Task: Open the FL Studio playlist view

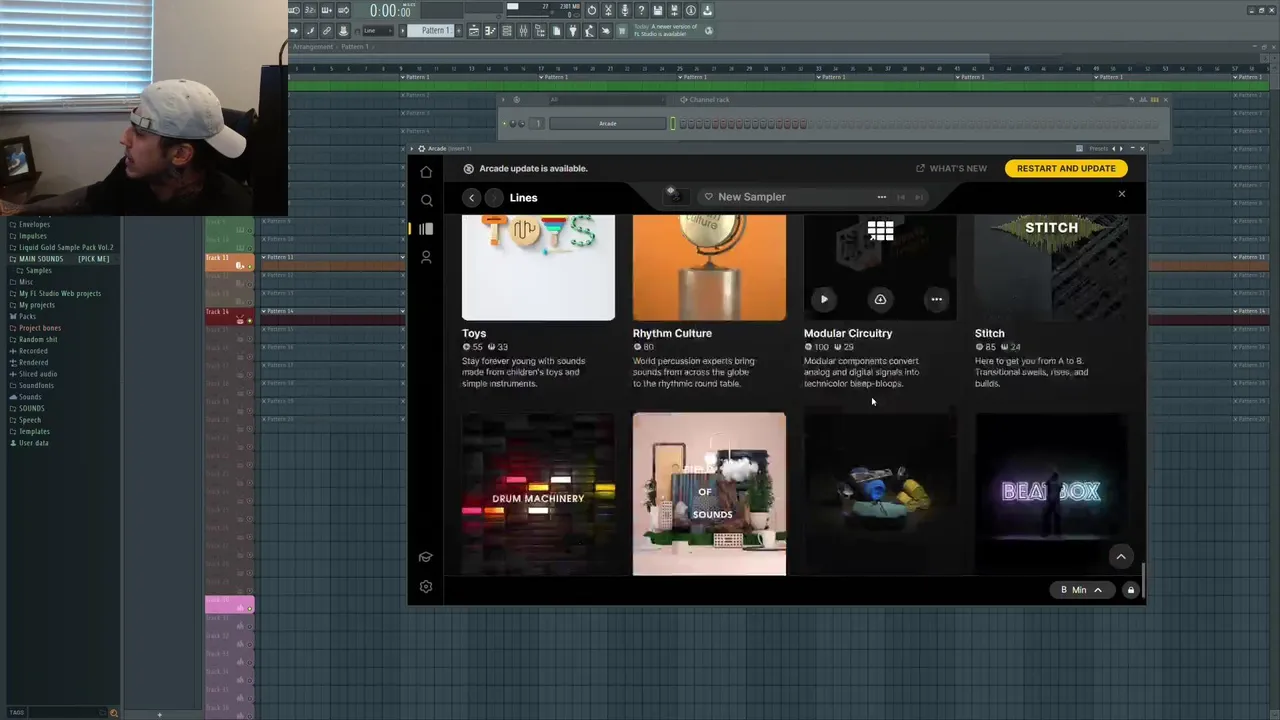Action: (473, 31)
